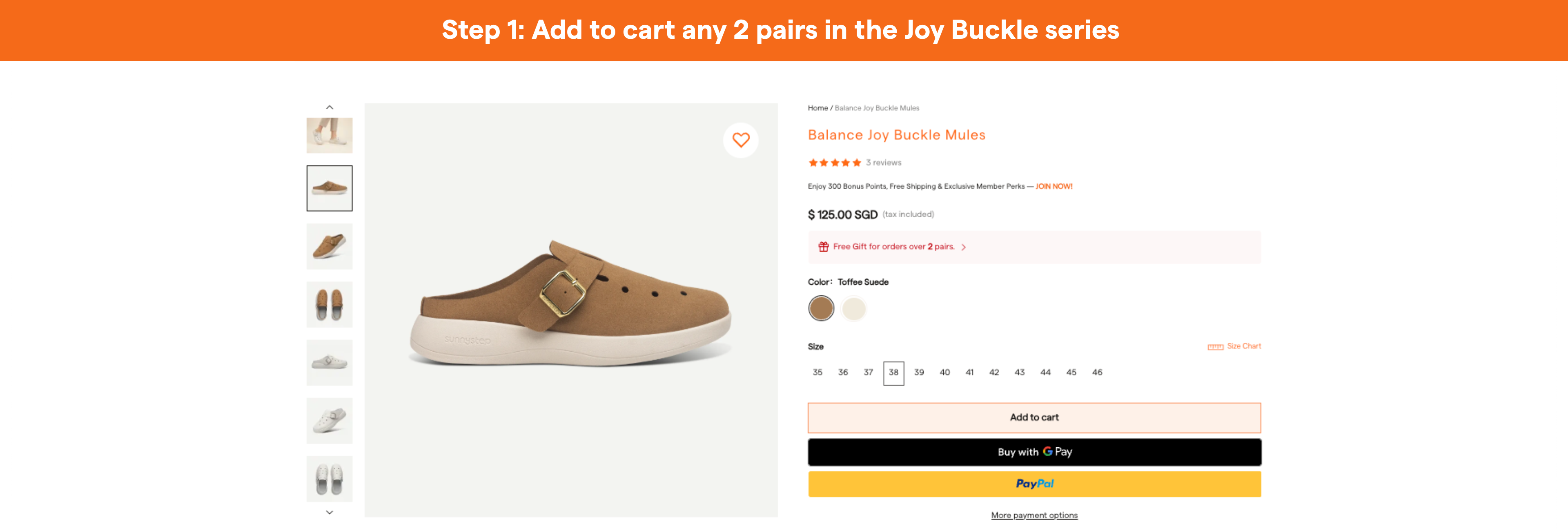Buy with Google Pay
The height and width of the screenshot is (531, 1568).
point(1033,452)
